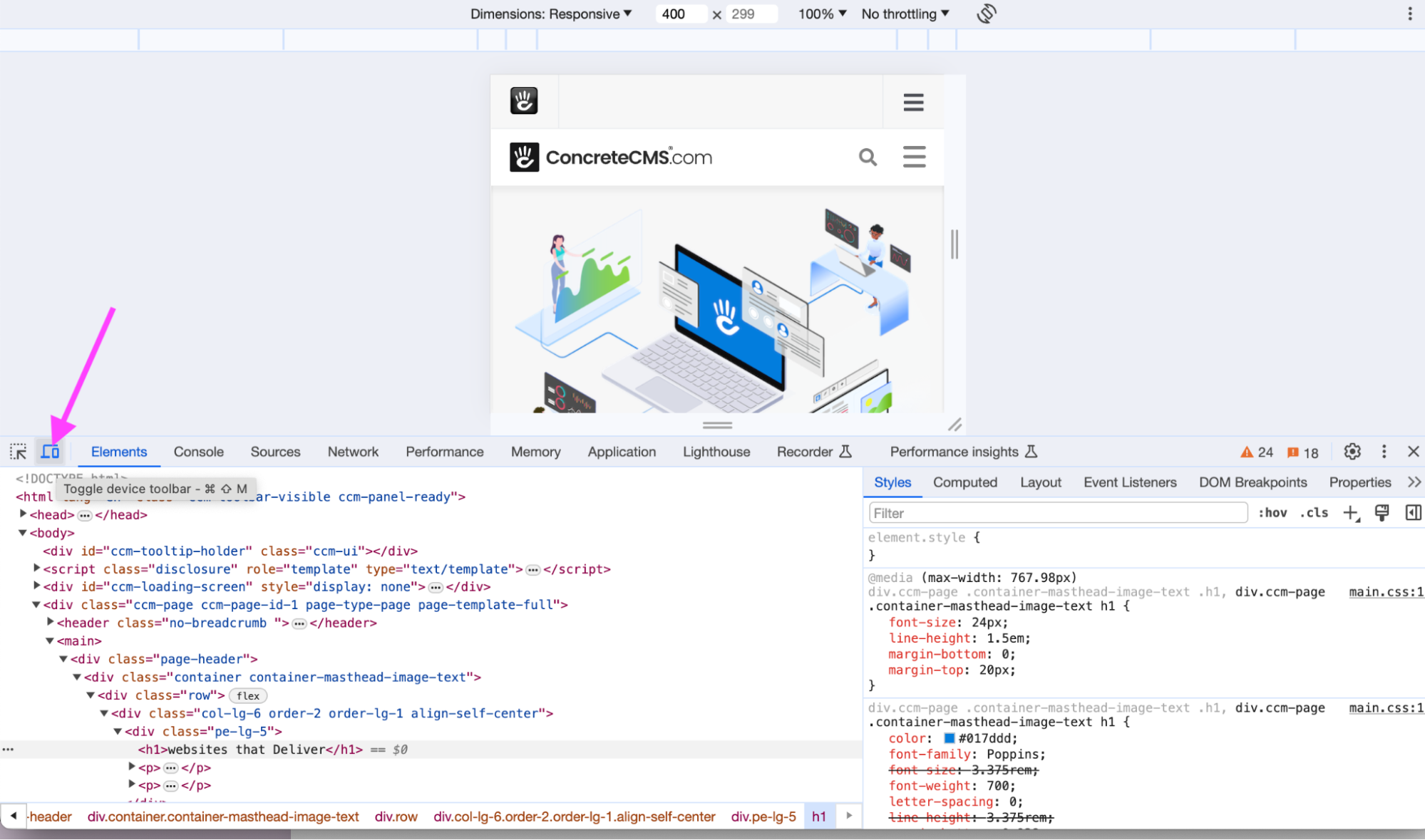This screenshot has height=840, width=1425.
Task: Toggle the device toolbar icon
Action: click(x=50, y=452)
